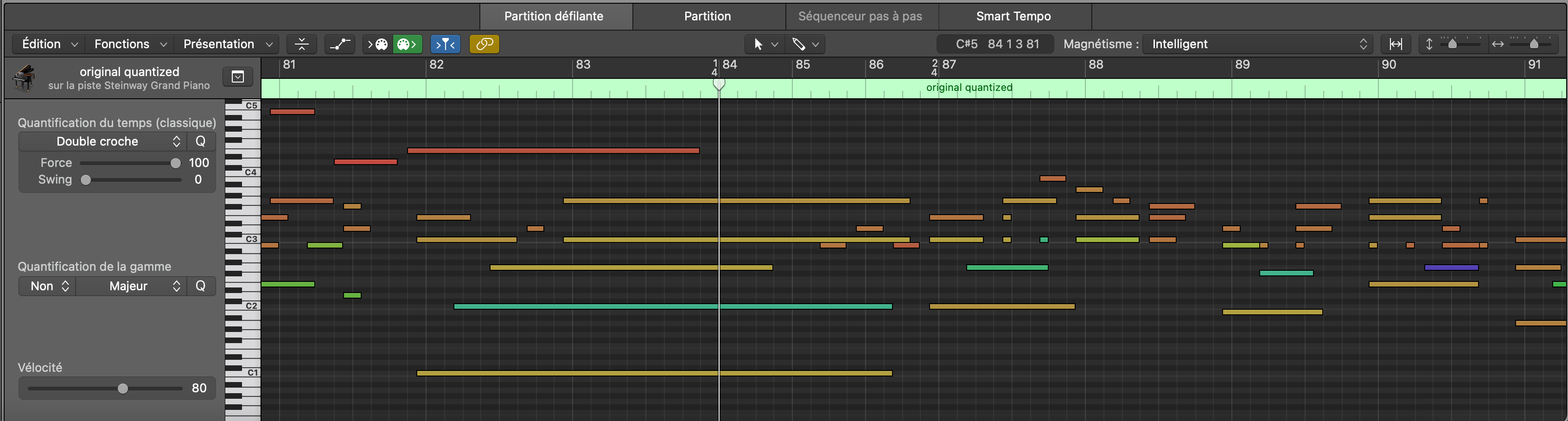Screen dimensions: 1568x421
Task: Toggle the blue Catch playhead button
Action: coord(446,44)
